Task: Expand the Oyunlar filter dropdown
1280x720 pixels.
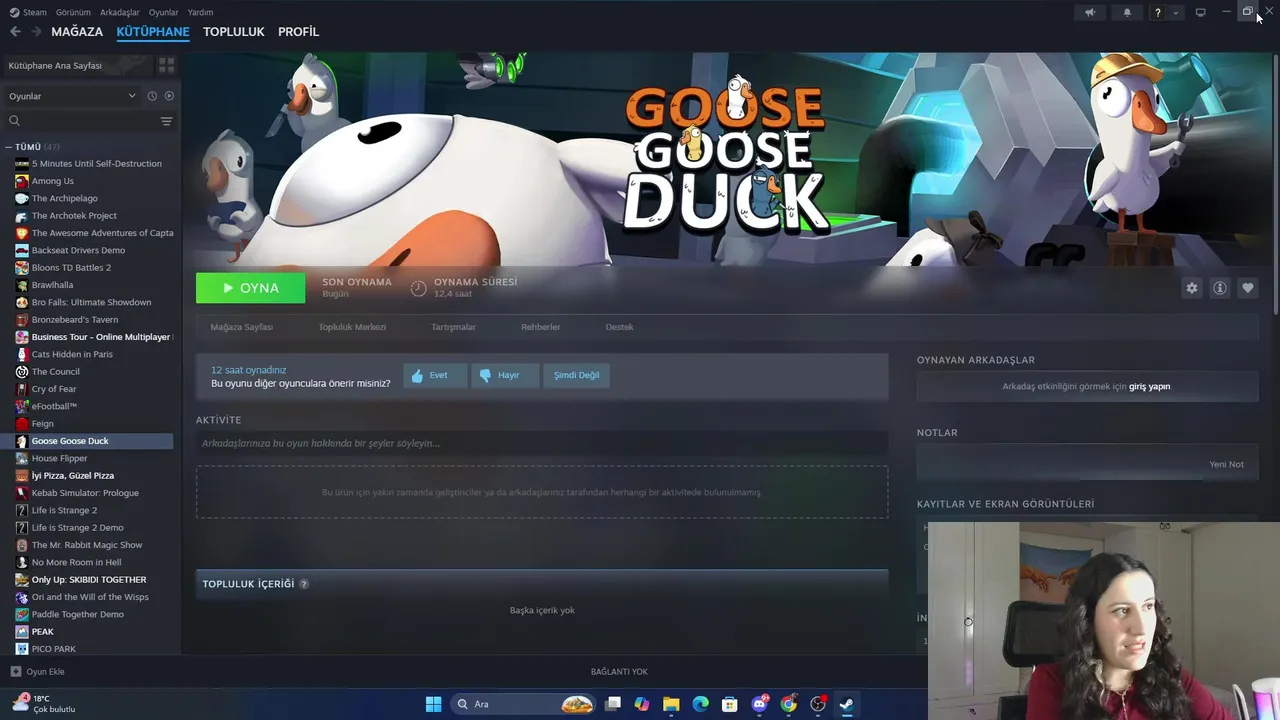Action: coord(72,96)
